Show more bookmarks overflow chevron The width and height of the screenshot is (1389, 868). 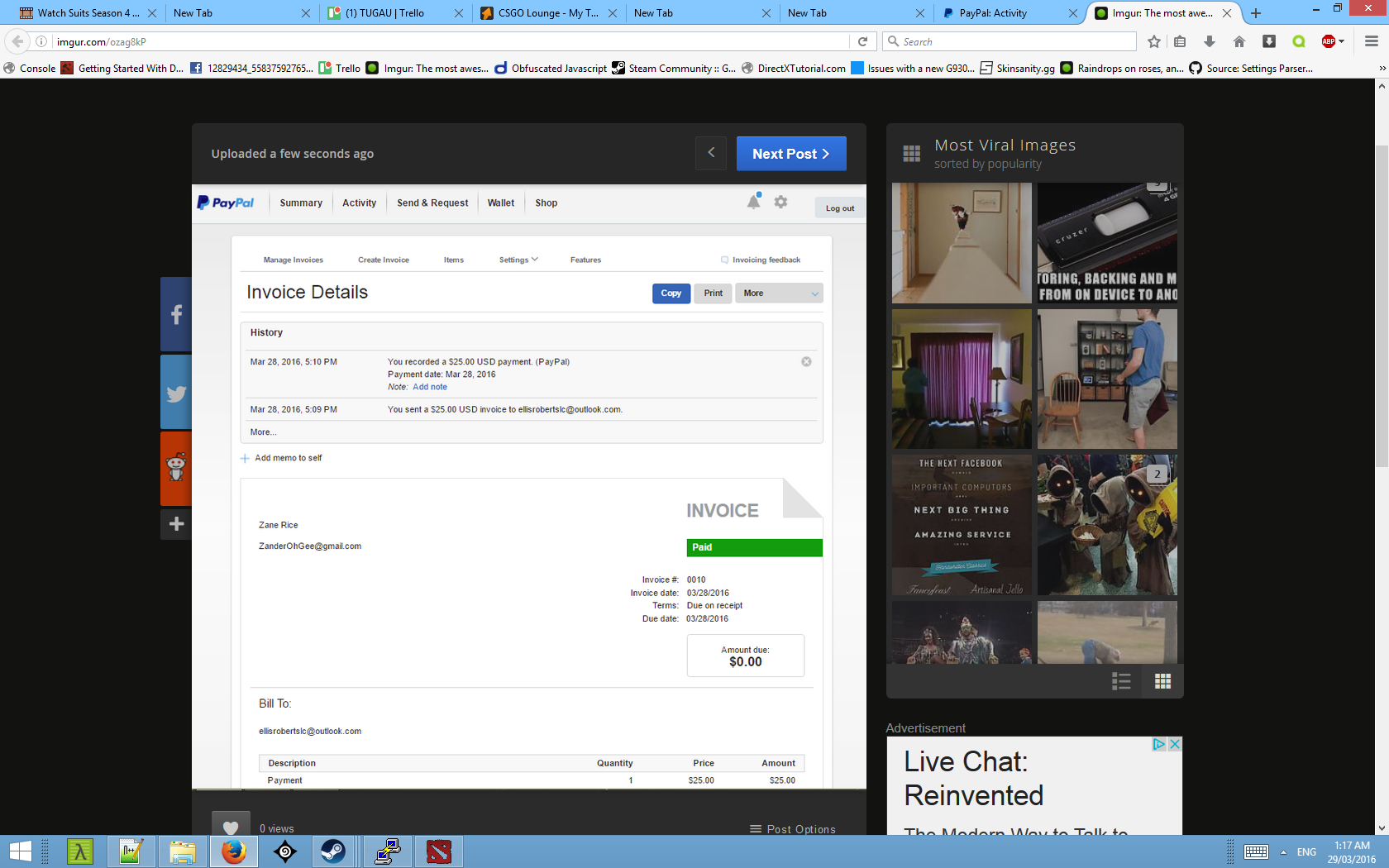click(x=1382, y=69)
